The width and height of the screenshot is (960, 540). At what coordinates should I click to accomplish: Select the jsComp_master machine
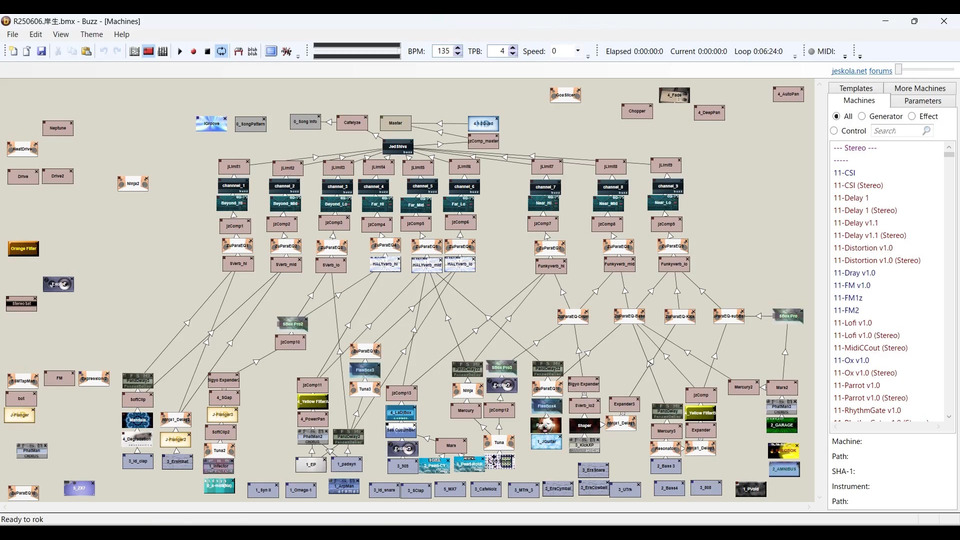click(483, 141)
